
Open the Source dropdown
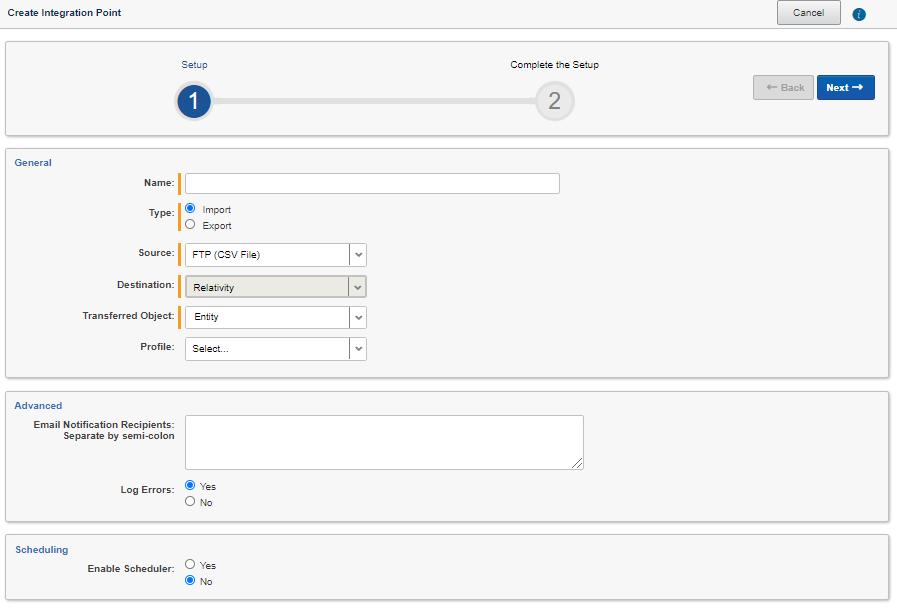pos(276,255)
